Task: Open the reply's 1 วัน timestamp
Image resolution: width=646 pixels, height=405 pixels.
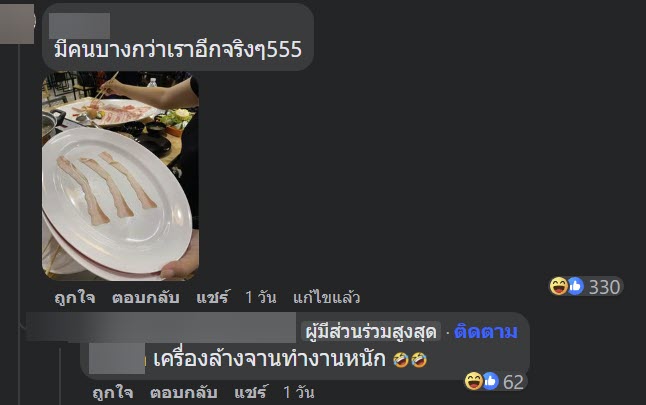Action: (x=299, y=392)
